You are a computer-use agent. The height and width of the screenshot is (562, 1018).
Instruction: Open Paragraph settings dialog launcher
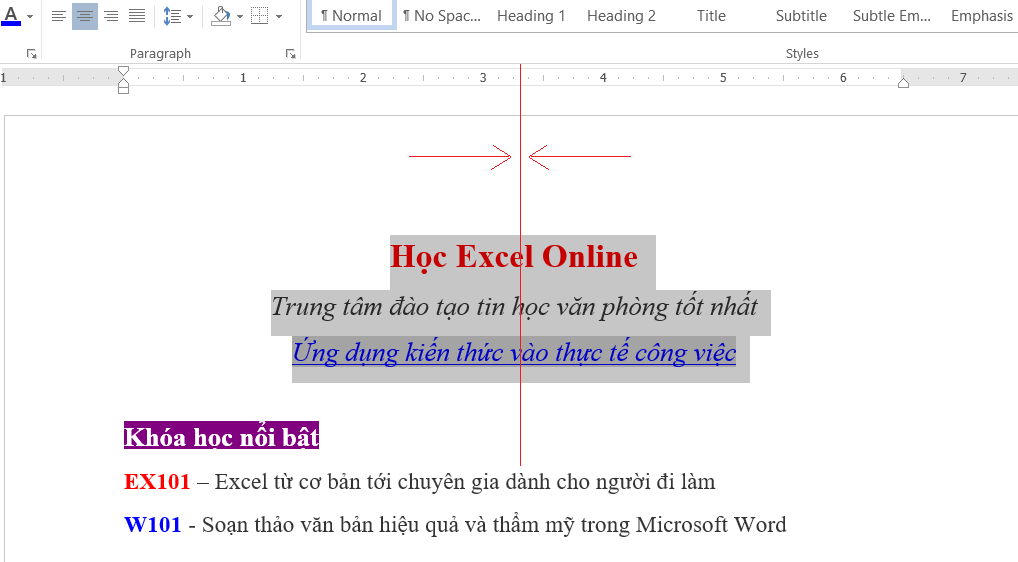point(290,54)
